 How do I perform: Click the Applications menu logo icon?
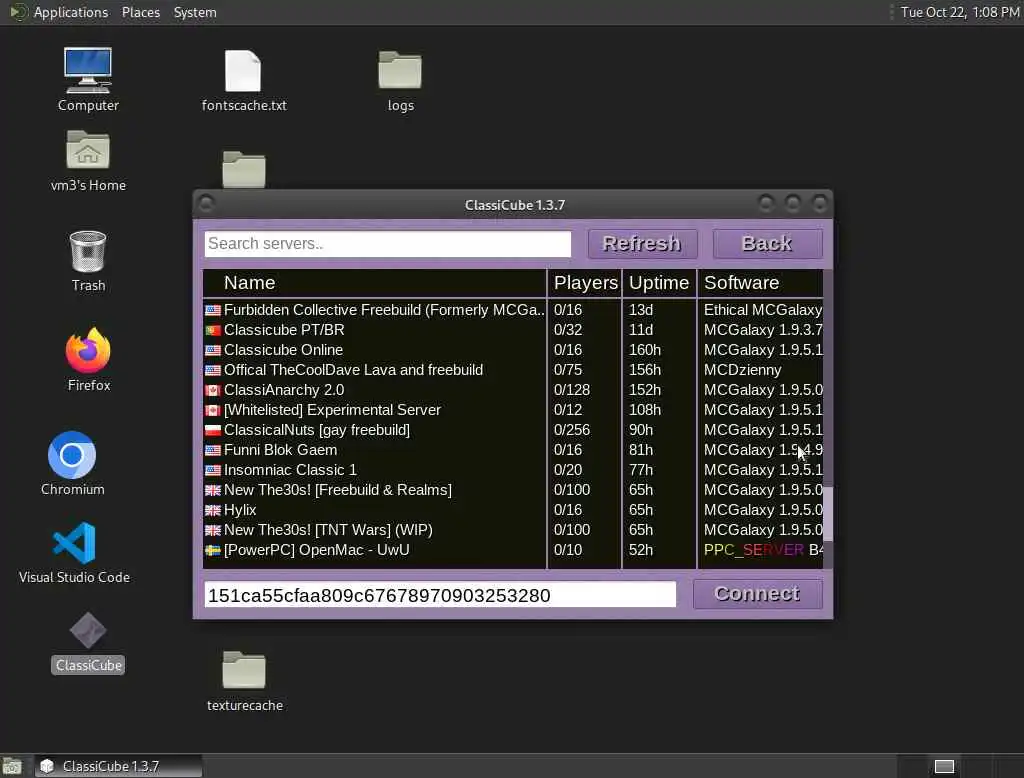tap(18, 12)
